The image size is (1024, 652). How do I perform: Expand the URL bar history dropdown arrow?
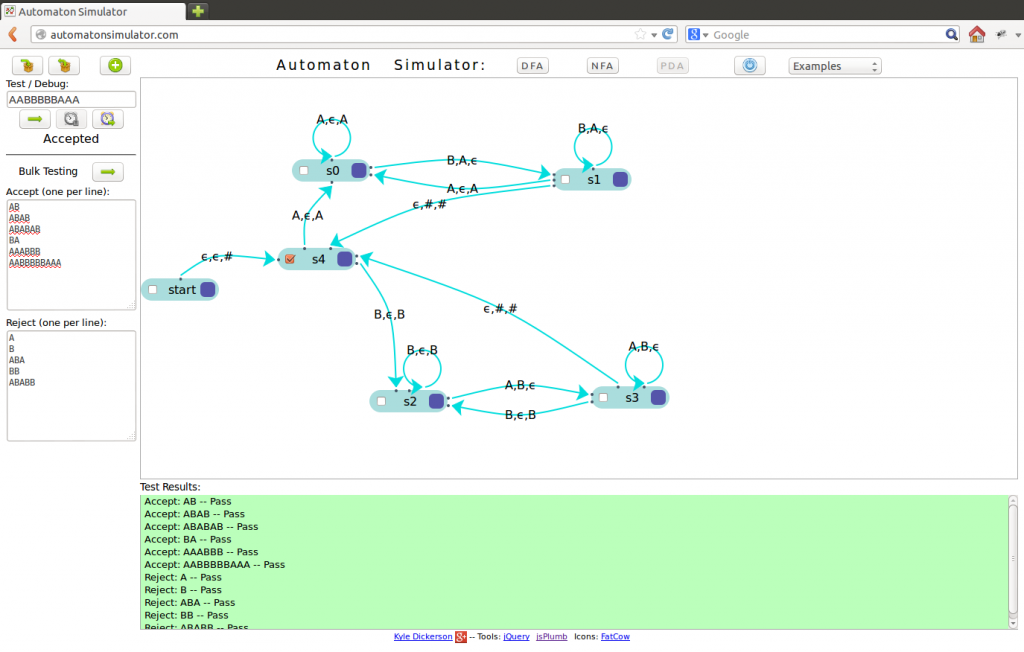[x=654, y=35]
